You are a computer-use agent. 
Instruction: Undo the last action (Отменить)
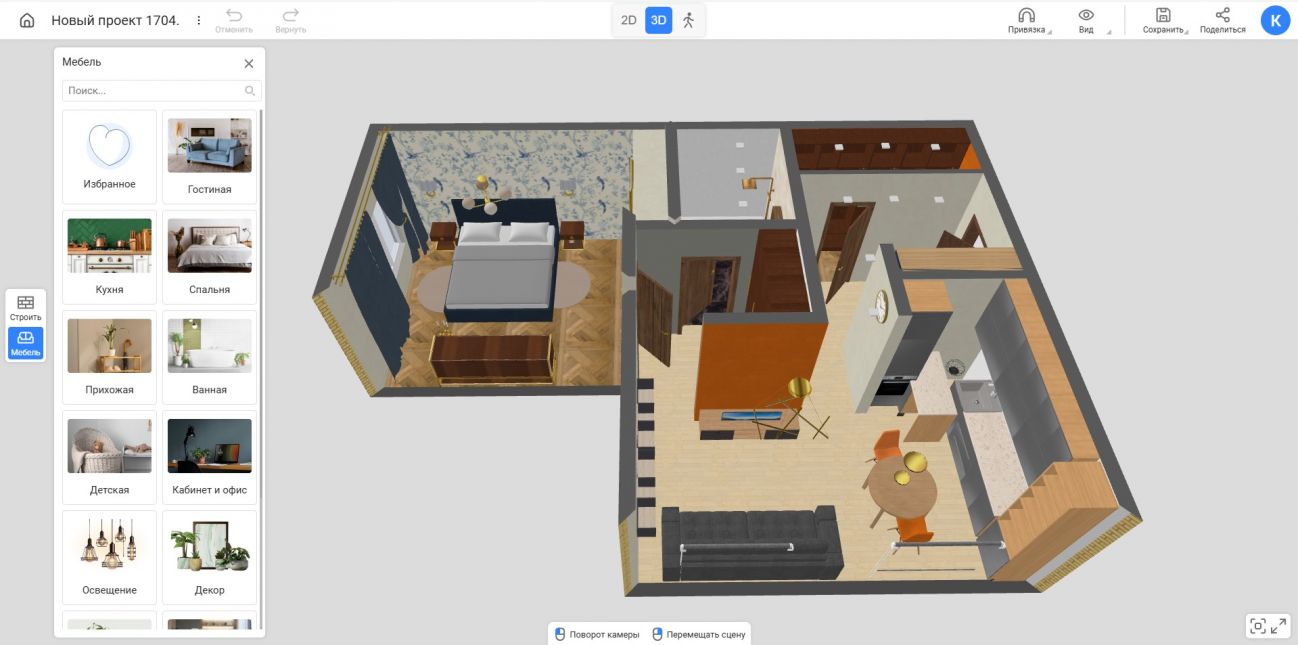pyautogui.click(x=233, y=20)
